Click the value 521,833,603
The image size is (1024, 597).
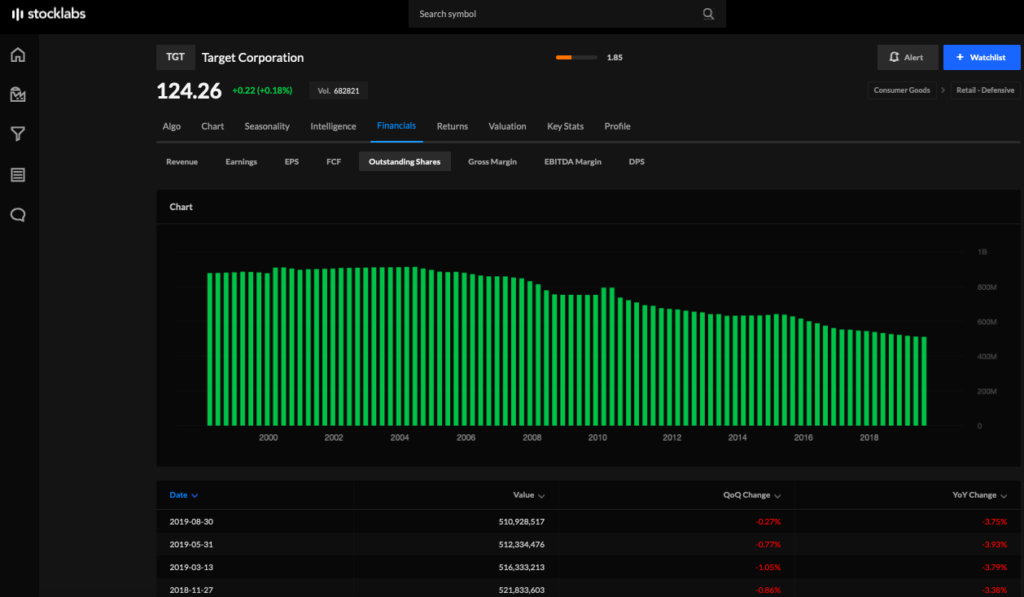click(x=521, y=590)
